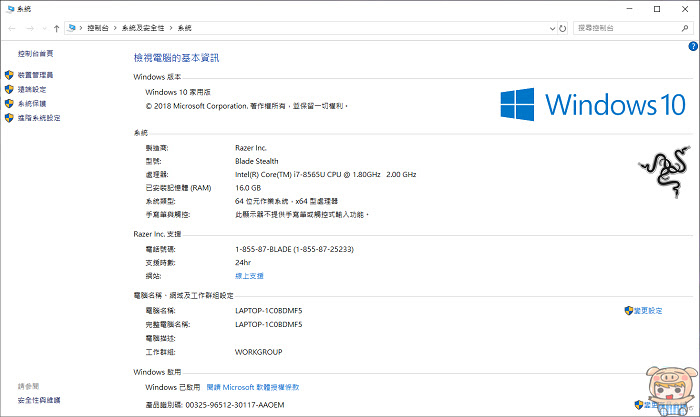
Task: Expand chevron after computer icon breadcrumb
Action: pos(81,28)
